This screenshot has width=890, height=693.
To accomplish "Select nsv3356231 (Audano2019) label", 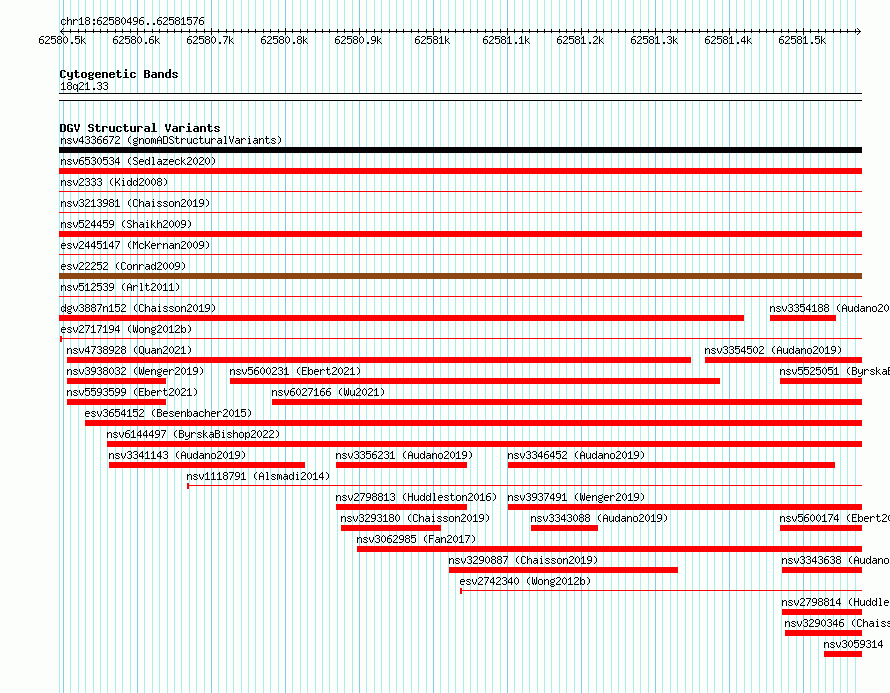I will [x=404, y=455].
